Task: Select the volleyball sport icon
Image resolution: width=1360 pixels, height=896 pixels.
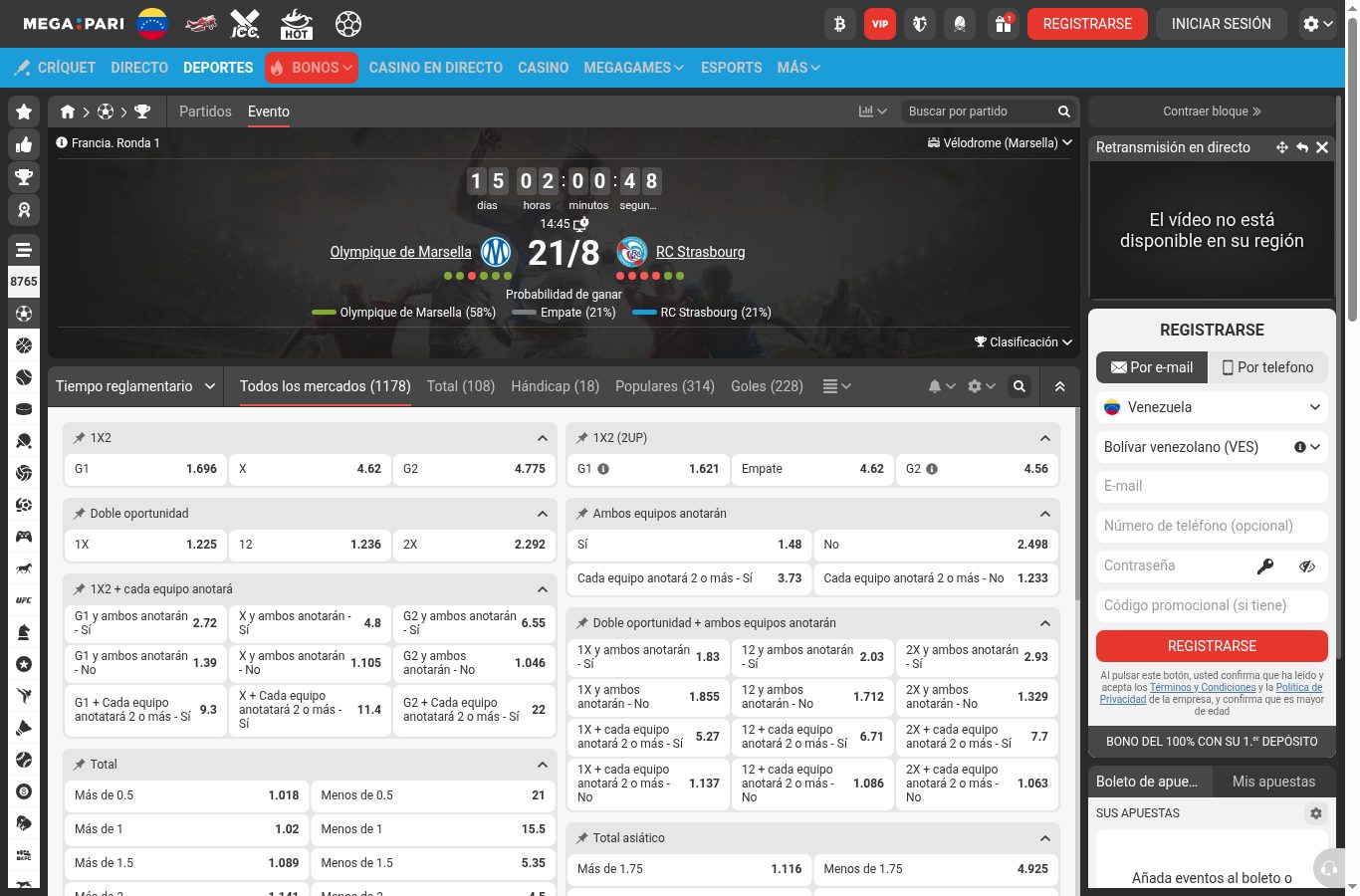Action: [24, 473]
